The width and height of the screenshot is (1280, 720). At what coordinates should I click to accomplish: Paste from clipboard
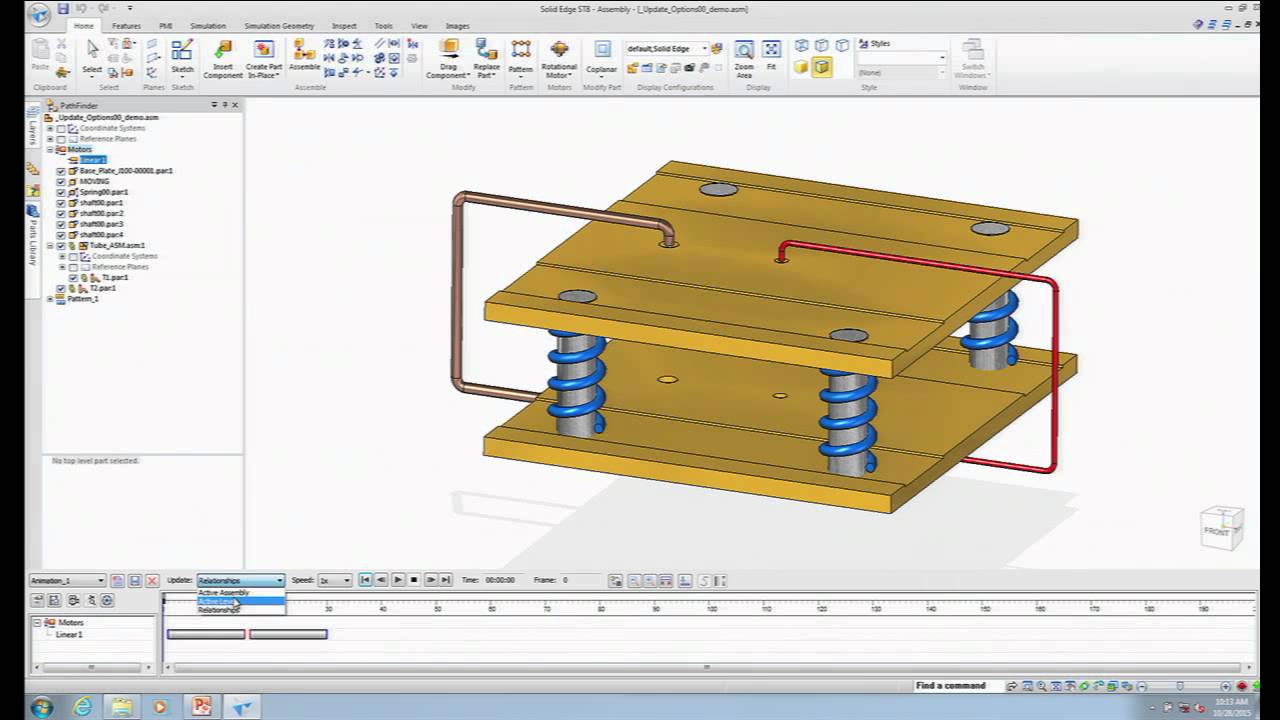40,56
